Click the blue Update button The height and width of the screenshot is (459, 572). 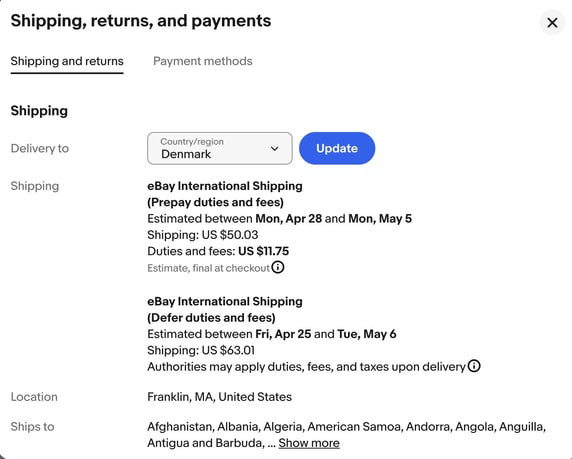337,148
